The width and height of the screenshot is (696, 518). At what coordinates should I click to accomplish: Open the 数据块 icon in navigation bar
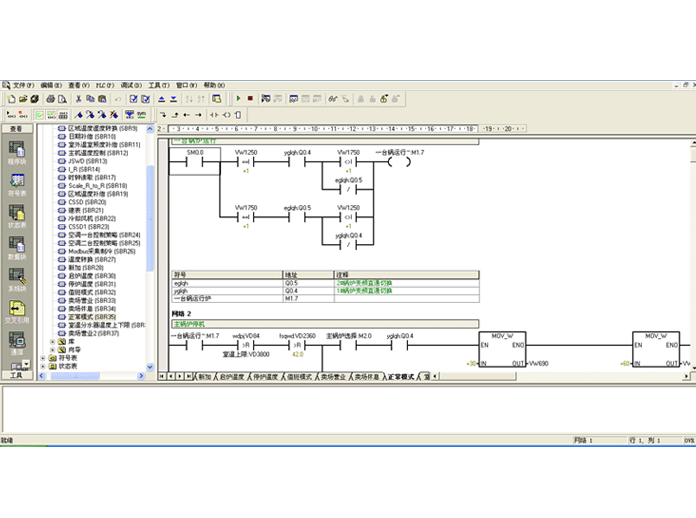[16, 245]
